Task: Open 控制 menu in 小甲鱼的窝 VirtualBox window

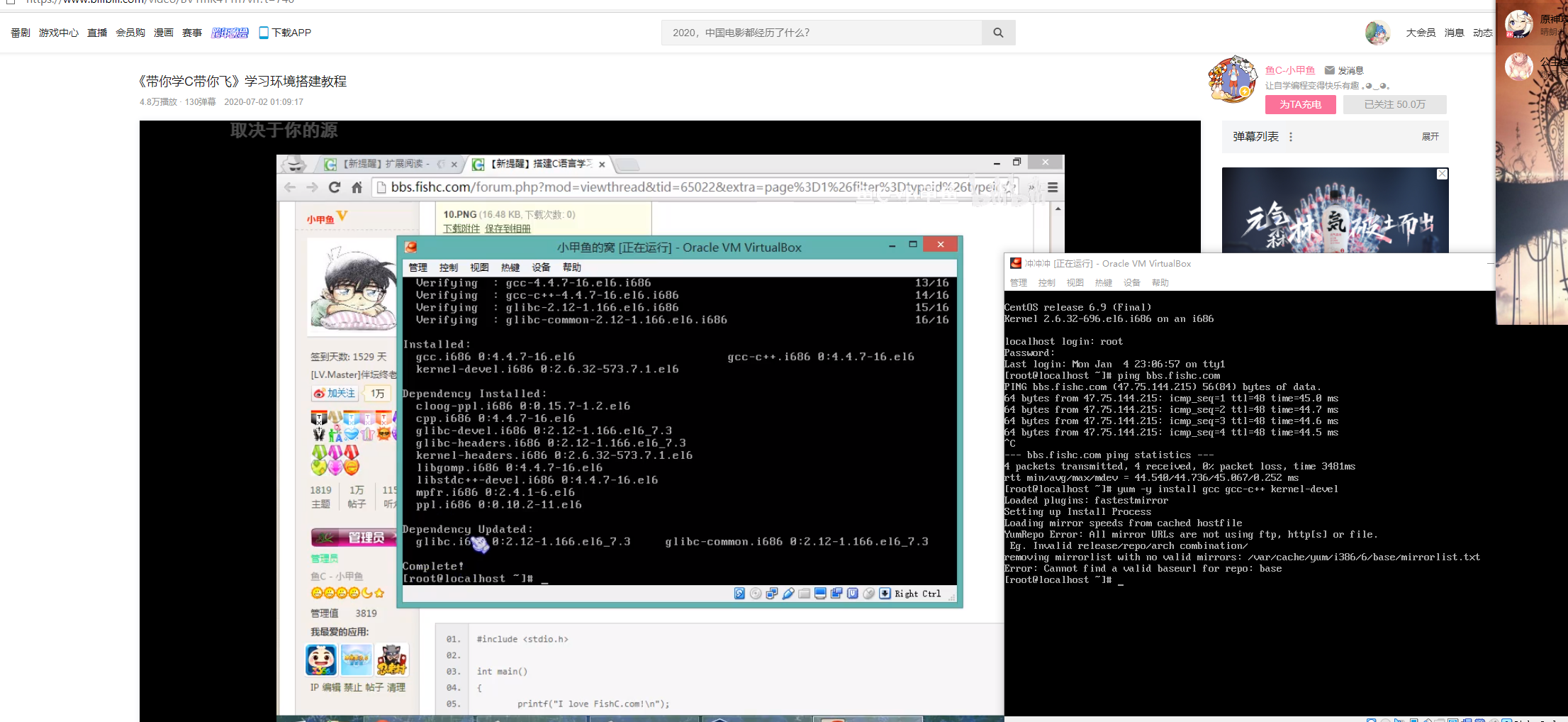Action: (x=449, y=267)
